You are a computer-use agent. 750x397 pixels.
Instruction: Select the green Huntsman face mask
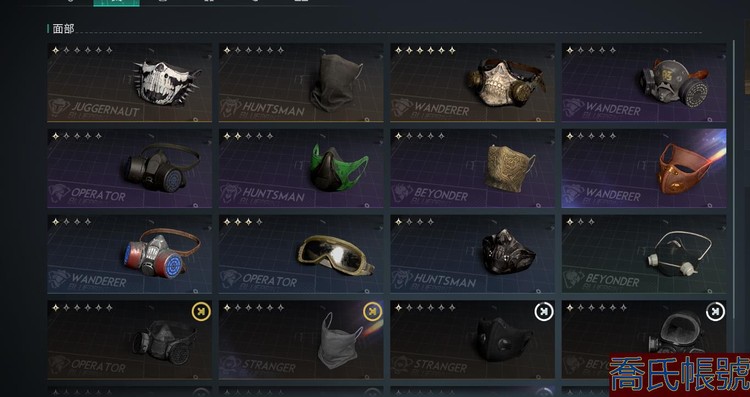301,168
